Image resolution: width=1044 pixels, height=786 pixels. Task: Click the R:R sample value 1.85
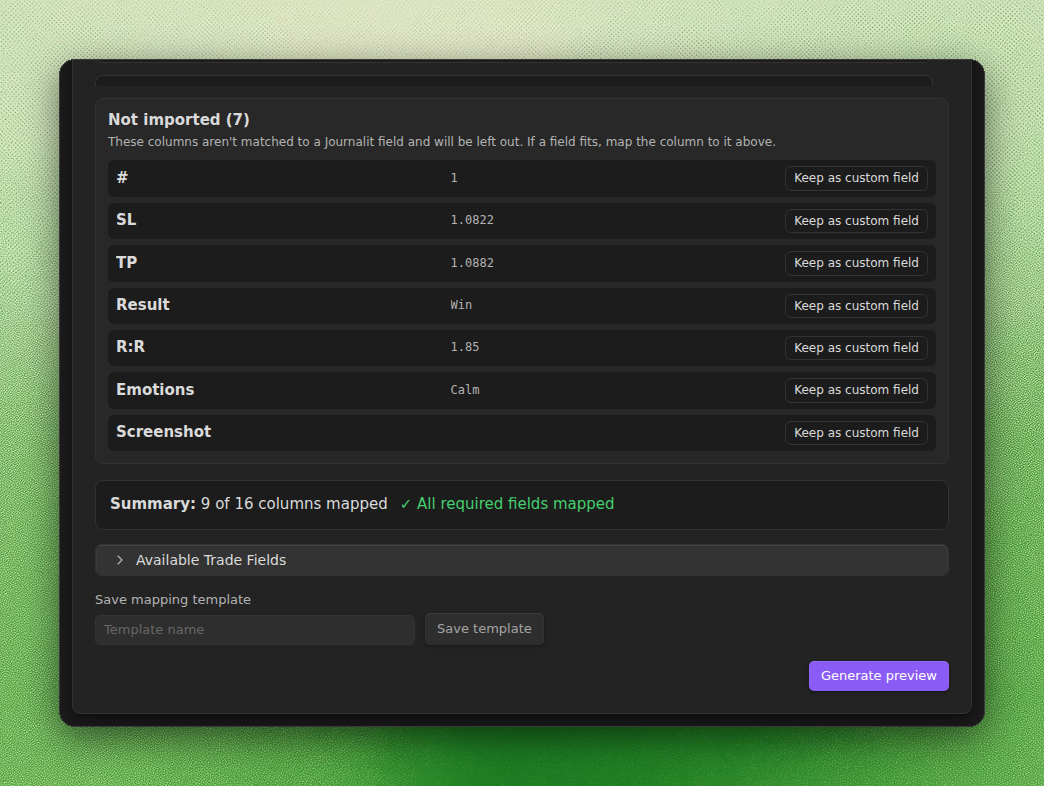coord(465,347)
